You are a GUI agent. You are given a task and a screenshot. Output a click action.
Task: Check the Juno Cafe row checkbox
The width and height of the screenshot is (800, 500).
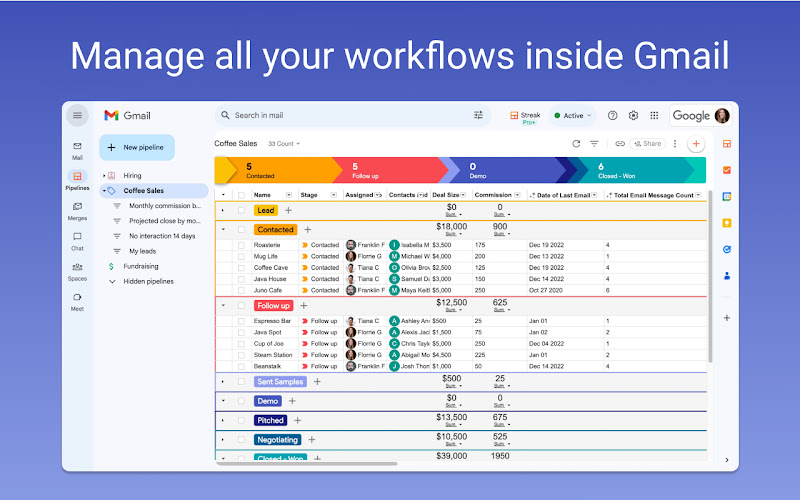pyautogui.click(x=241, y=290)
